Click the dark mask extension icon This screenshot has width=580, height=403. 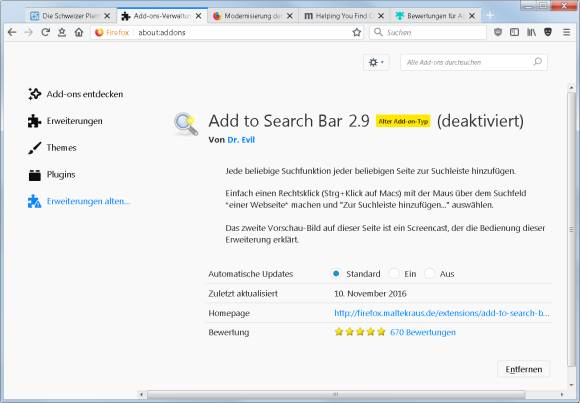point(548,33)
